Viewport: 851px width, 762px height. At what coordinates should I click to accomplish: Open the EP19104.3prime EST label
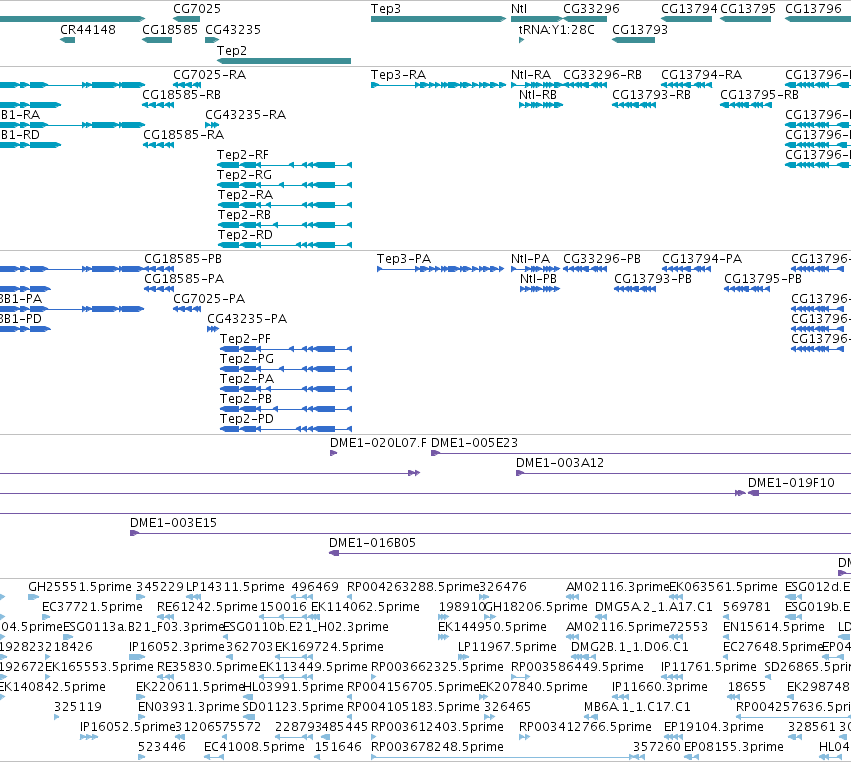point(714,726)
